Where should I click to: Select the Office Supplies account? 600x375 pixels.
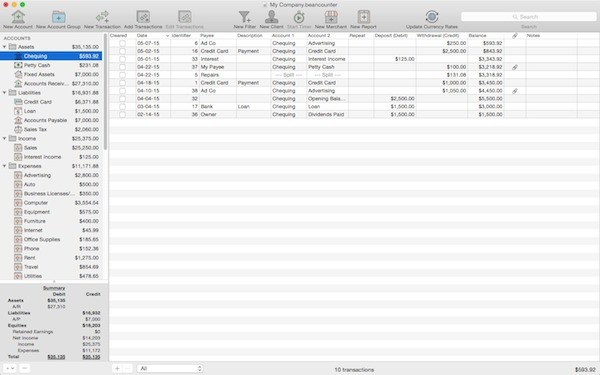pos(51,240)
